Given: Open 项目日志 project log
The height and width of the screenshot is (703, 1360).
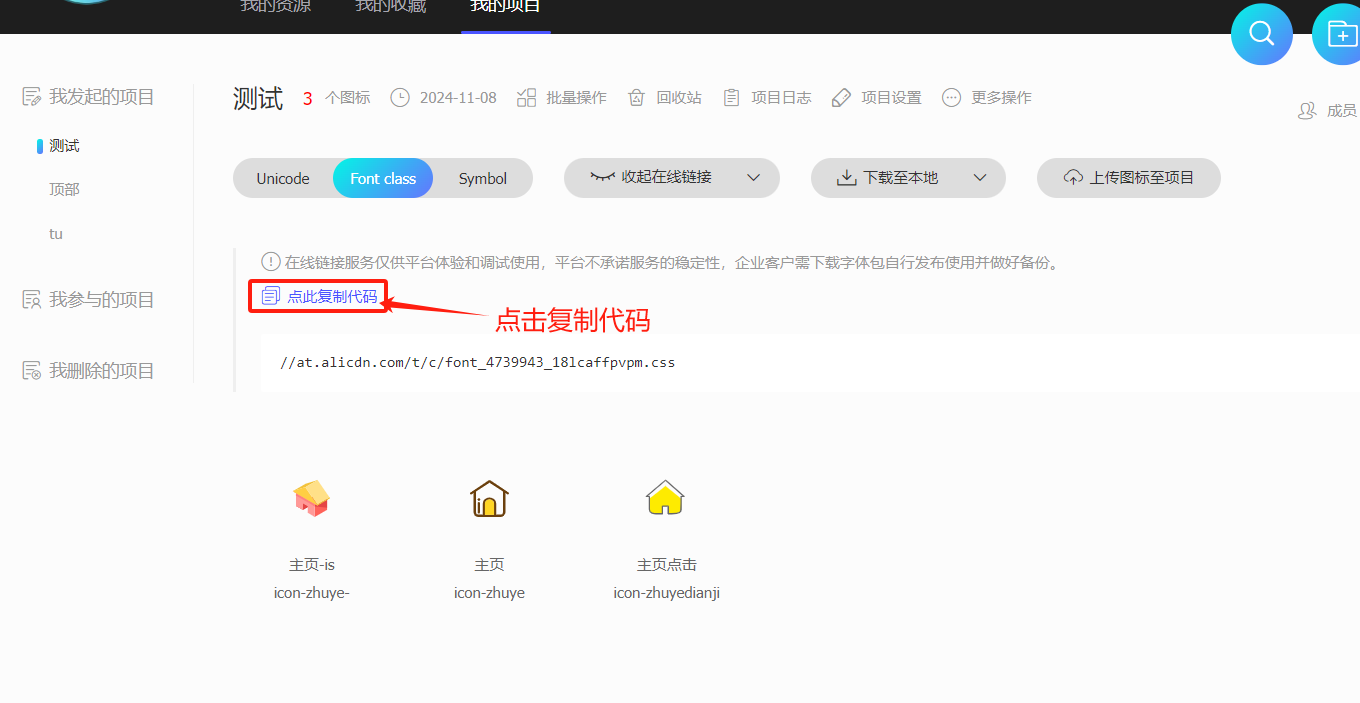Looking at the screenshot, I should [x=767, y=98].
